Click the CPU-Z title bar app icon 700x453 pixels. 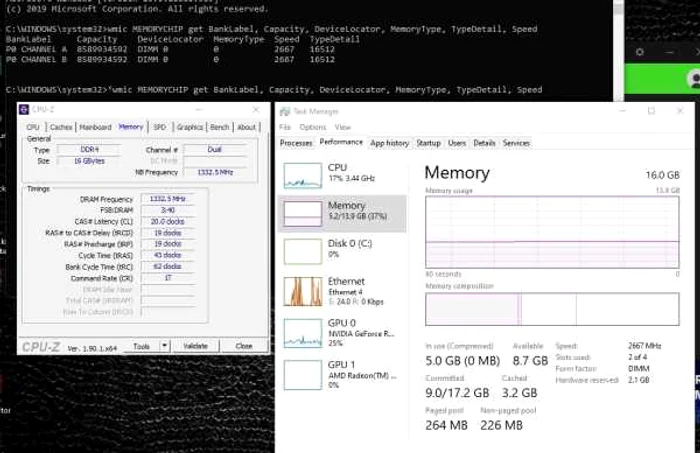[24, 109]
